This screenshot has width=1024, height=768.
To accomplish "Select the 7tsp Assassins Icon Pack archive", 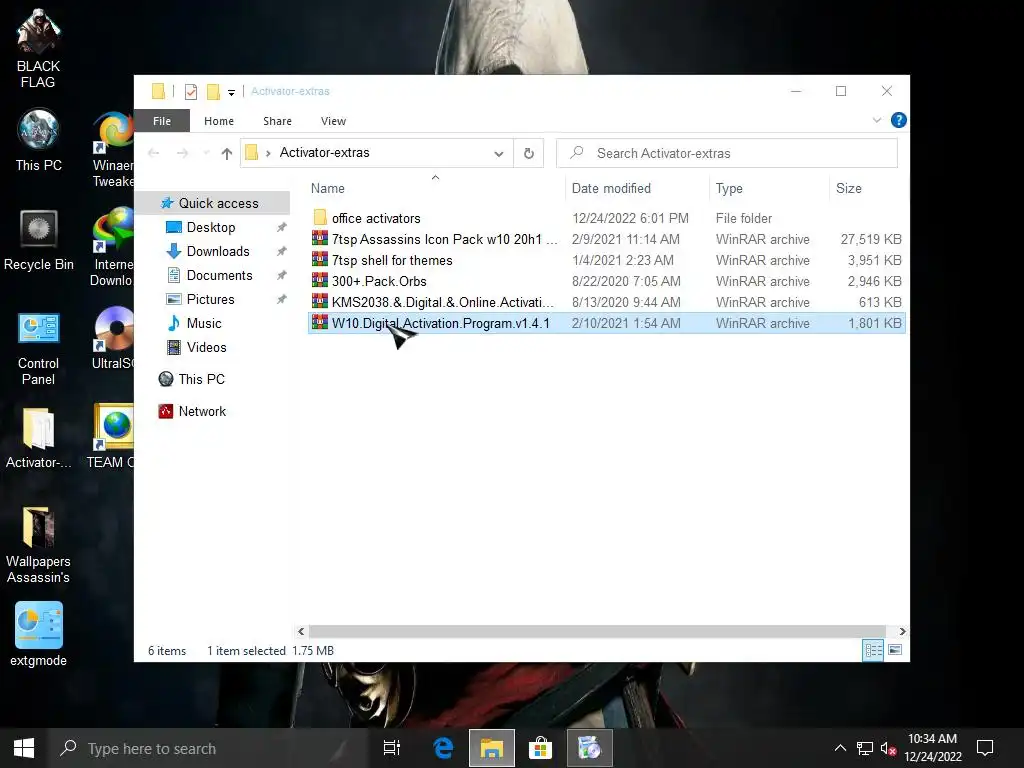I will tap(607, 239).
